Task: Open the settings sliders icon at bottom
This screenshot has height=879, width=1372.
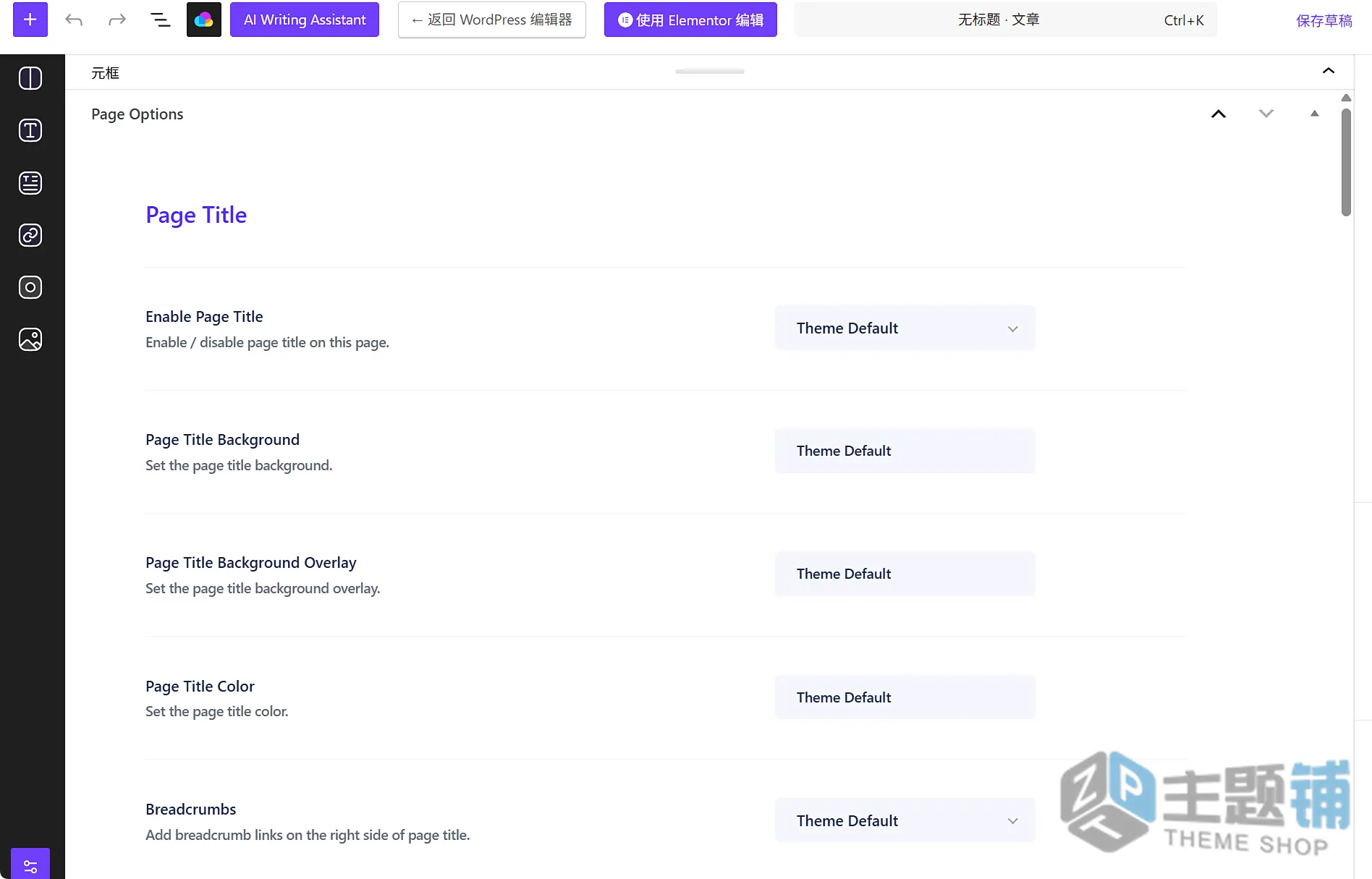Action: pos(30,865)
